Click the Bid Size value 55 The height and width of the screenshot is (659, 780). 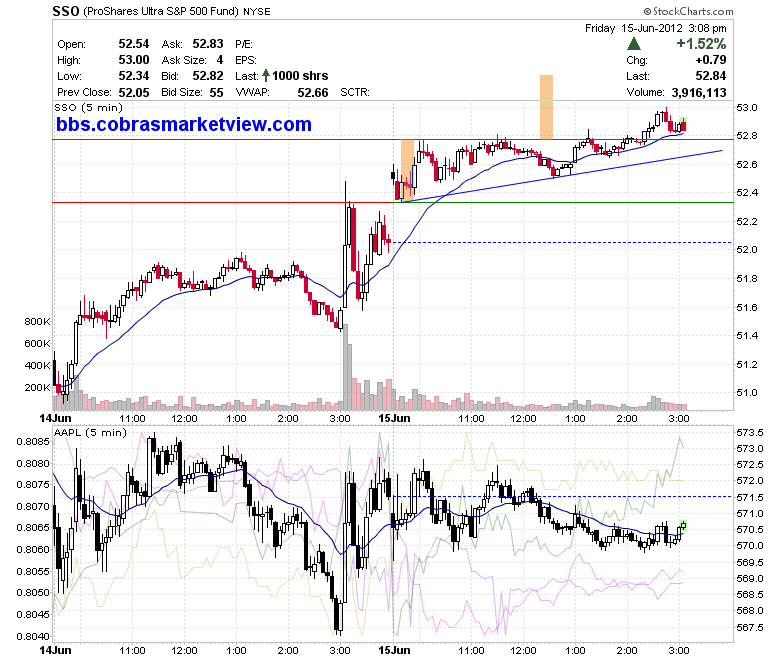(216, 92)
